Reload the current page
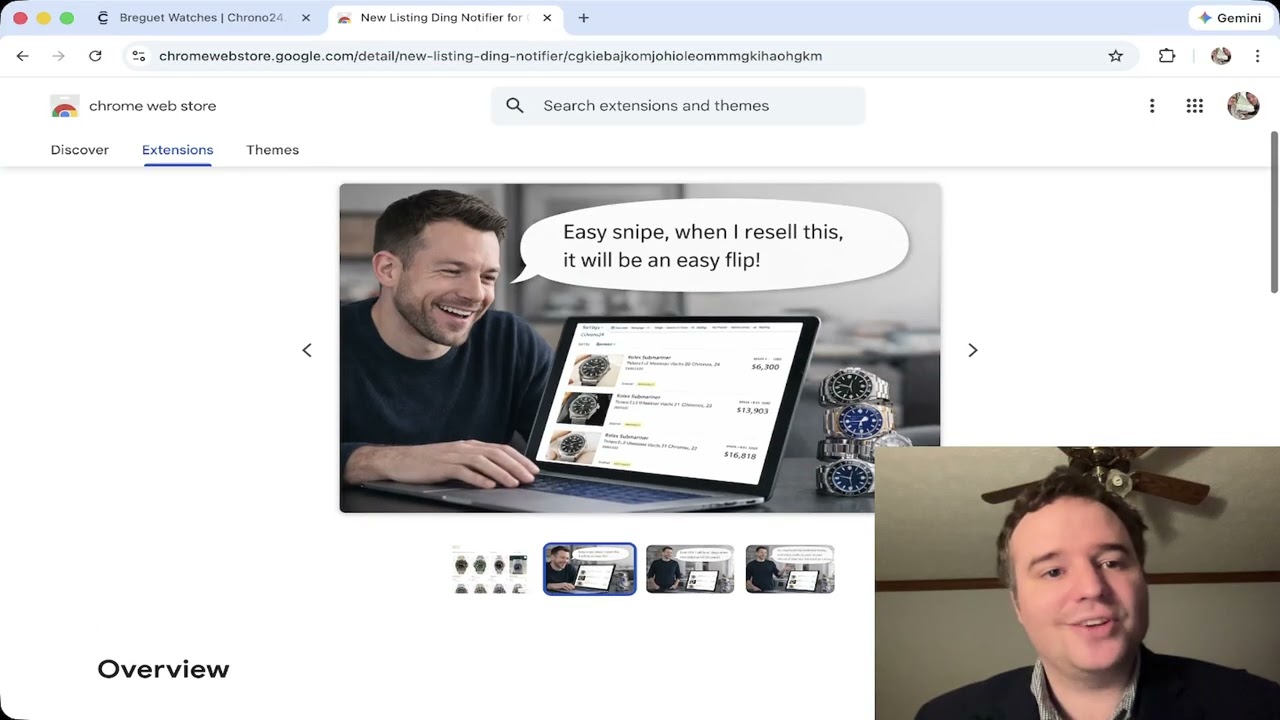1280x720 pixels. tap(95, 56)
